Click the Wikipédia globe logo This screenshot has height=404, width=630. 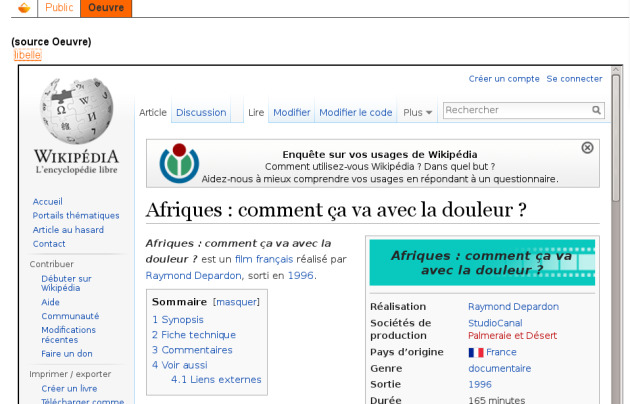(76, 111)
